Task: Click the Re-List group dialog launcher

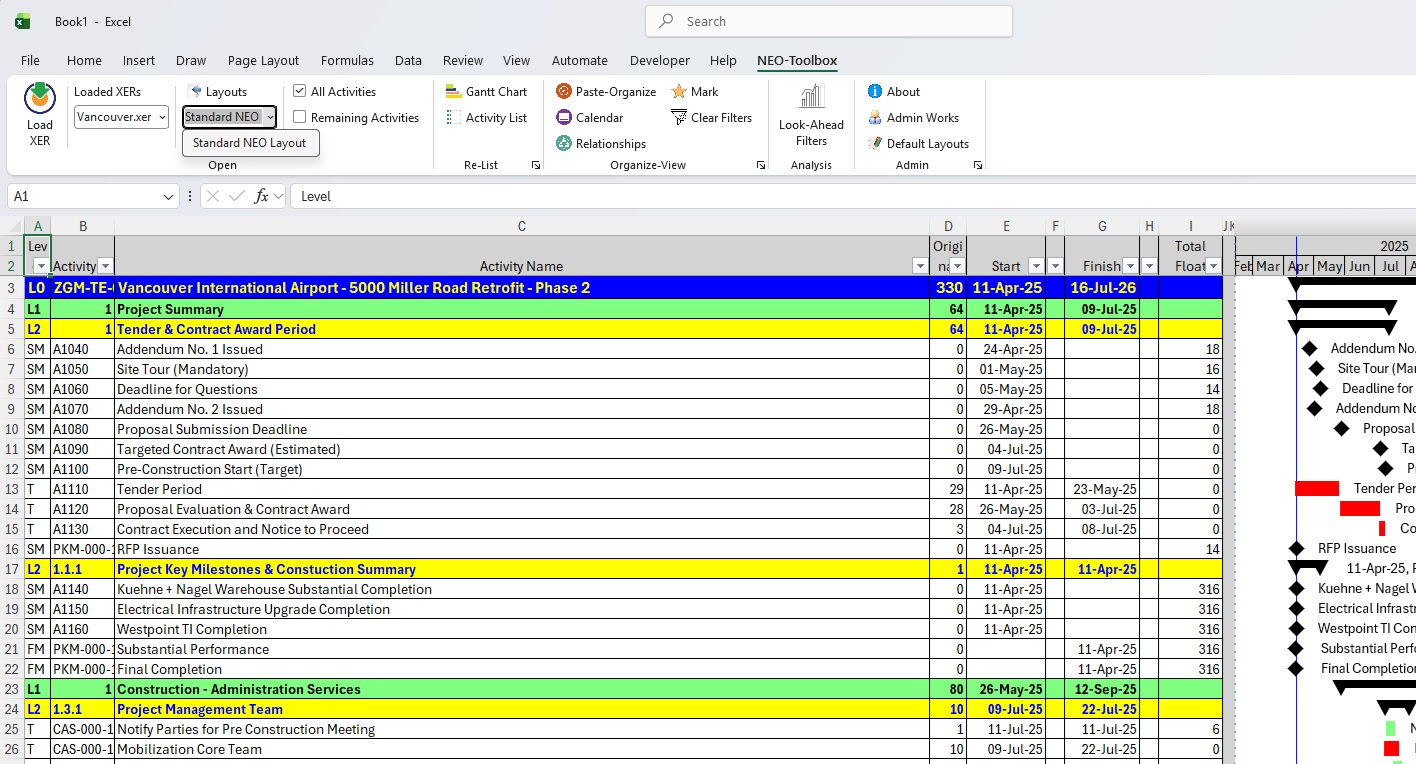Action: pyautogui.click(x=536, y=165)
